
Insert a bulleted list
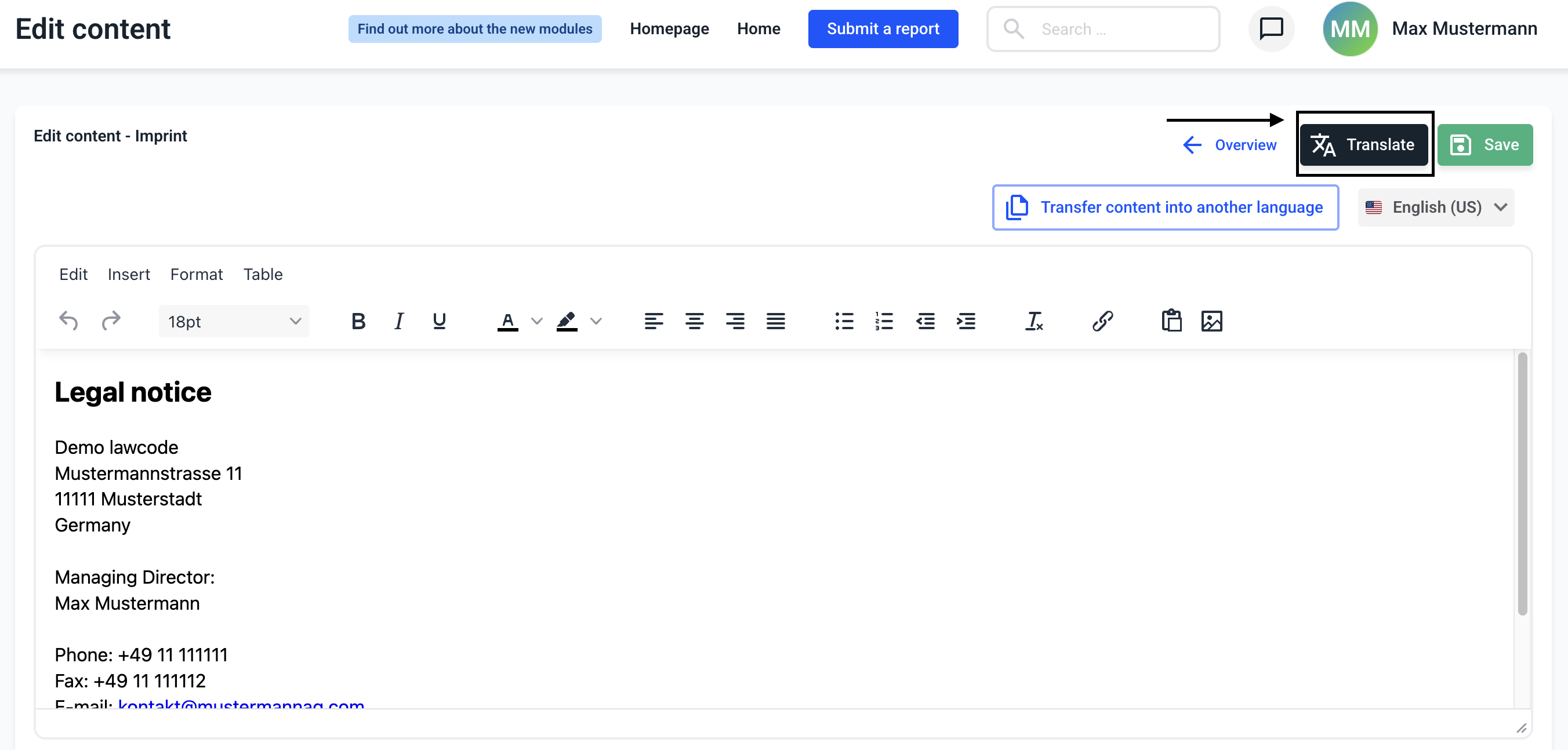pyautogui.click(x=844, y=321)
